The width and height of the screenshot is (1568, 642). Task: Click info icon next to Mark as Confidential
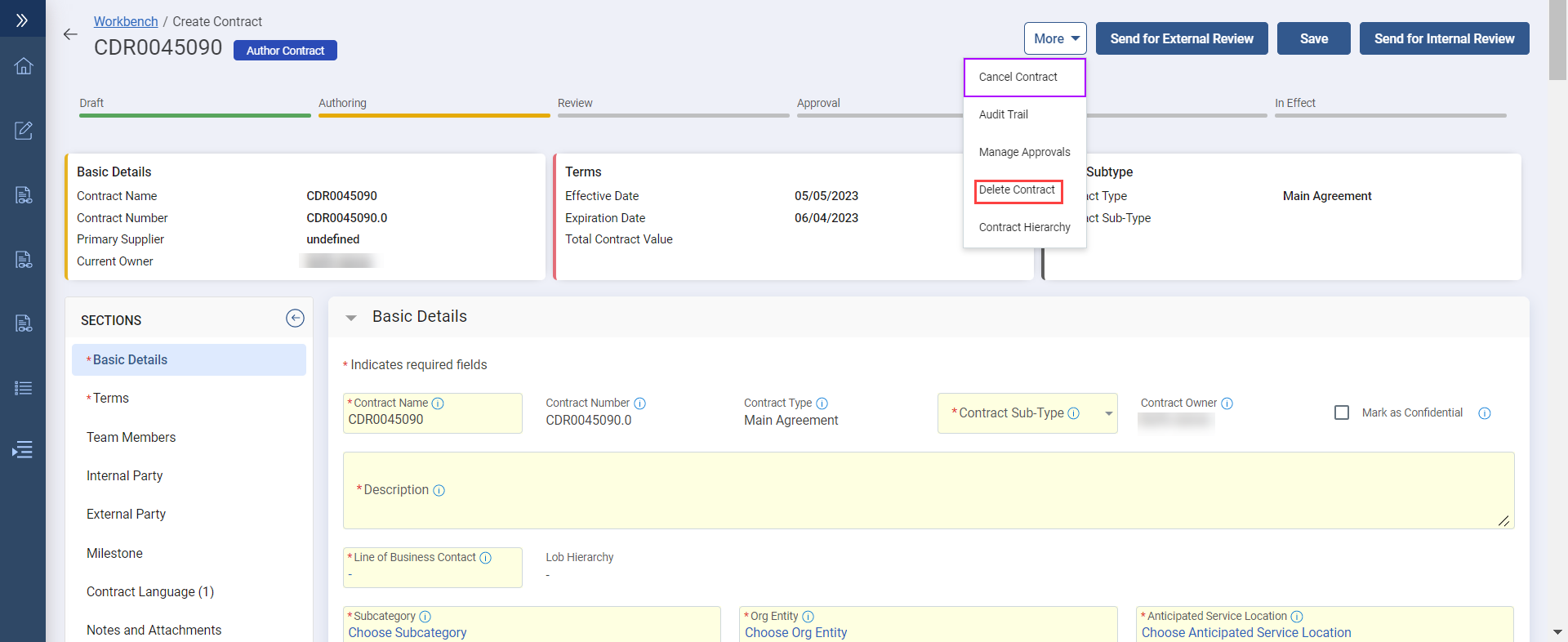click(1484, 413)
